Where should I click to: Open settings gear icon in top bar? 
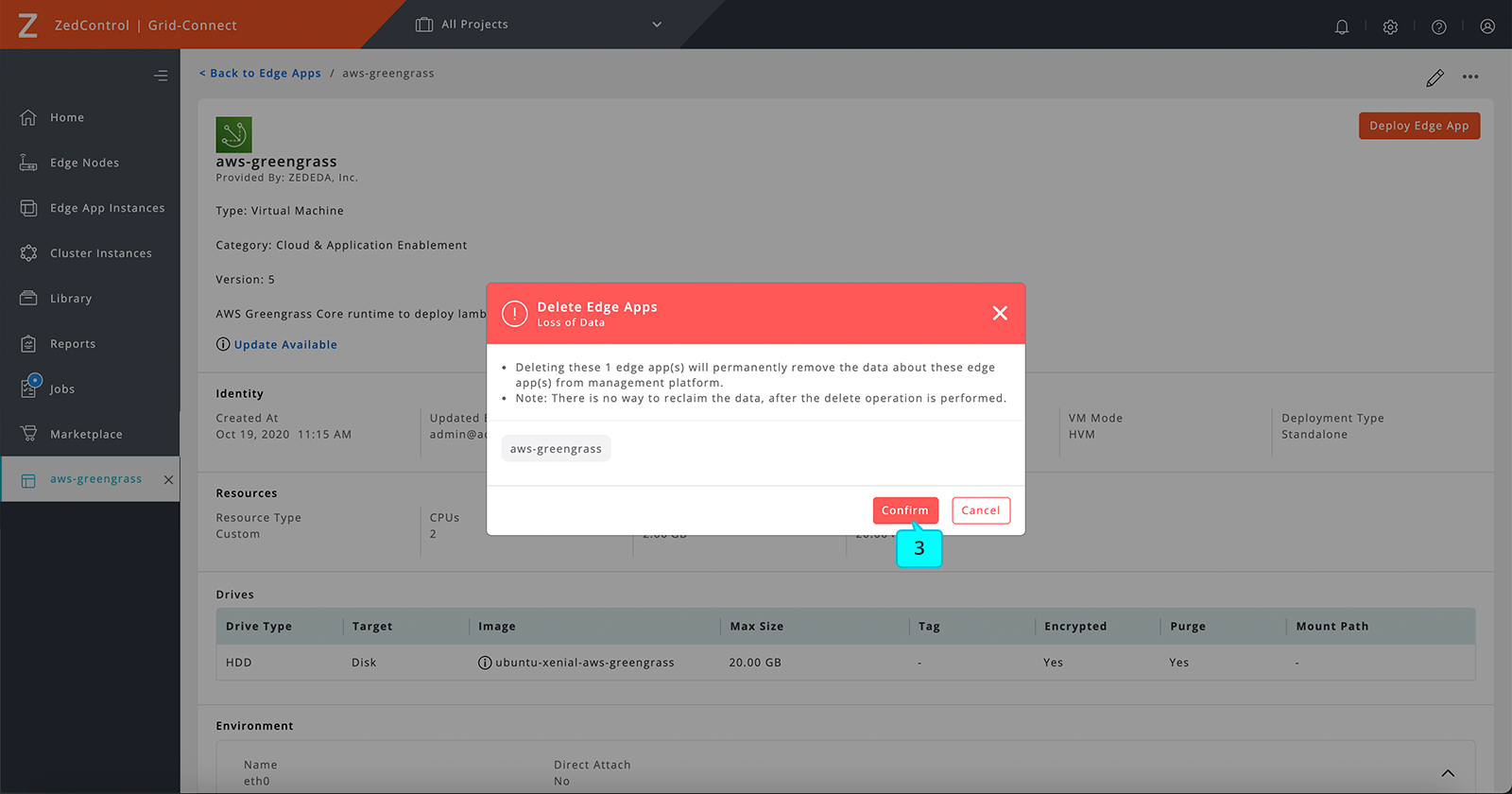click(x=1390, y=26)
